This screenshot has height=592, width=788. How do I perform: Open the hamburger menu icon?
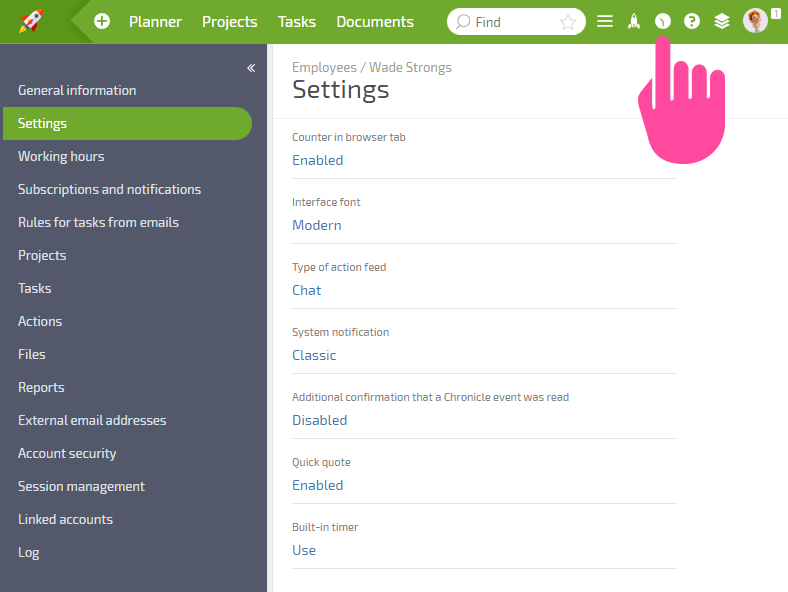click(605, 21)
